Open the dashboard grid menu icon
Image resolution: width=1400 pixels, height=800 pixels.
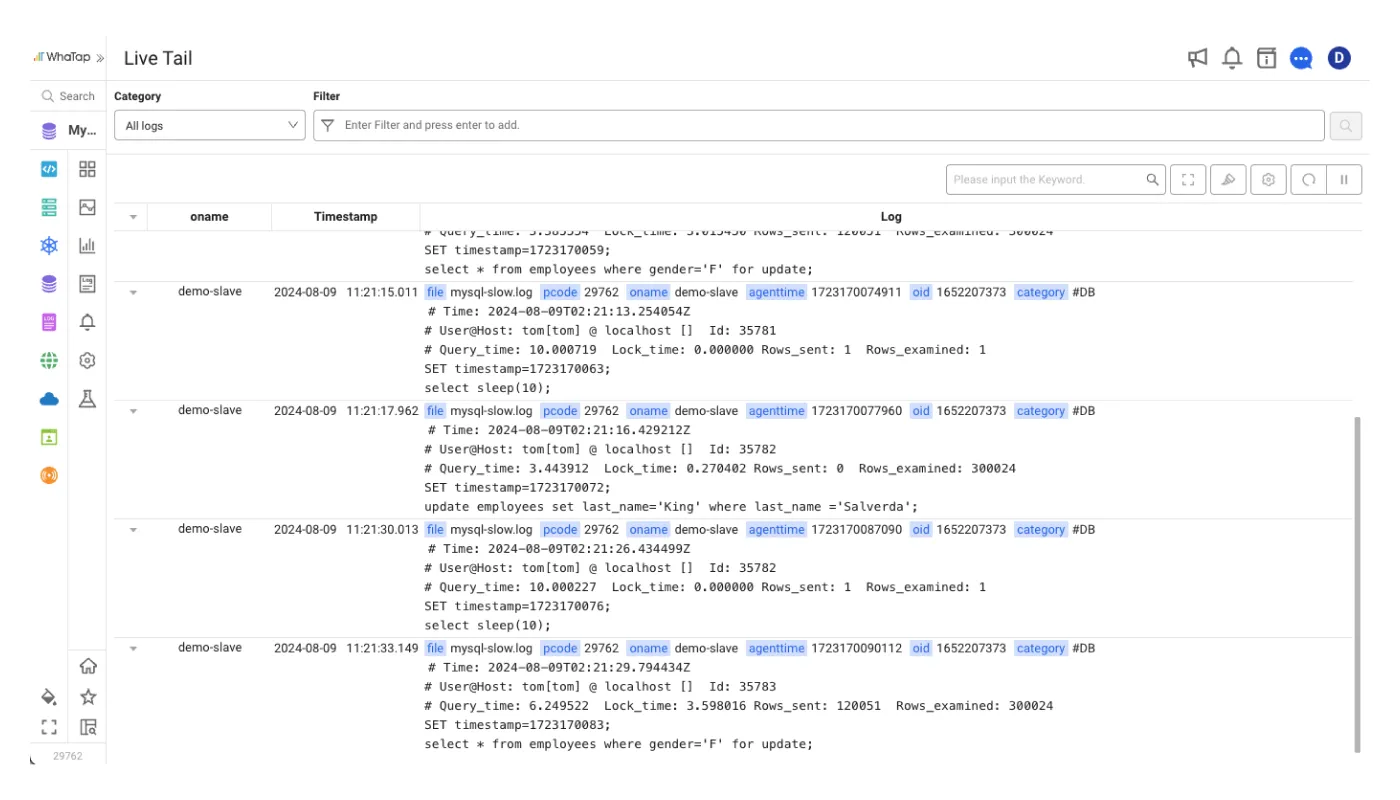pyautogui.click(x=87, y=170)
